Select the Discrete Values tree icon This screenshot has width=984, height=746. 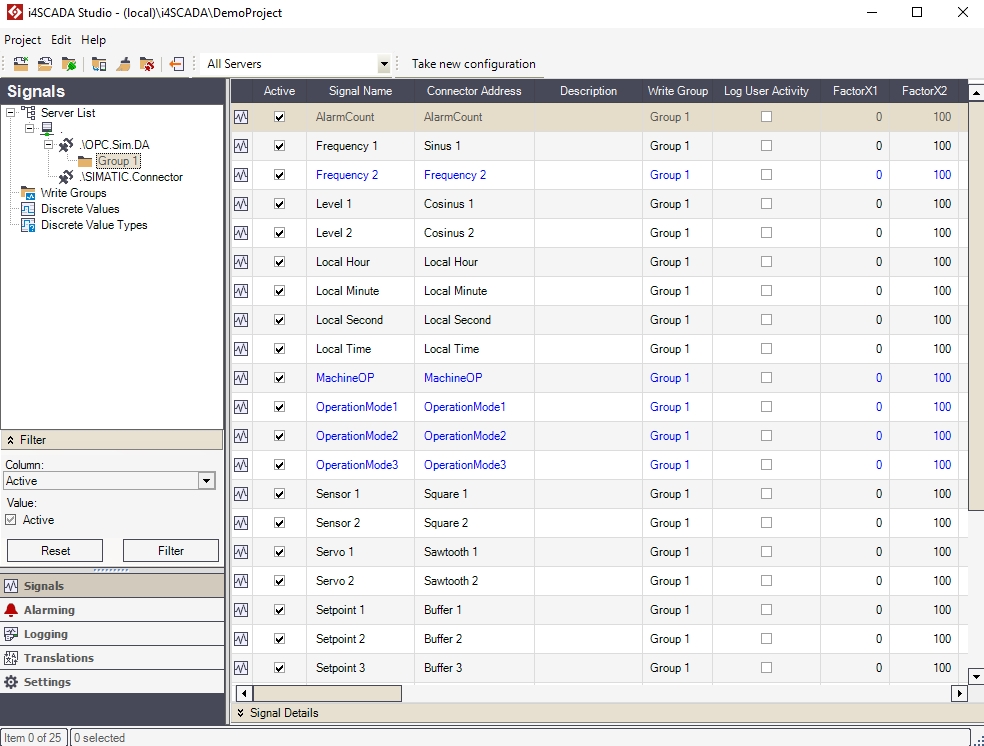coord(28,209)
